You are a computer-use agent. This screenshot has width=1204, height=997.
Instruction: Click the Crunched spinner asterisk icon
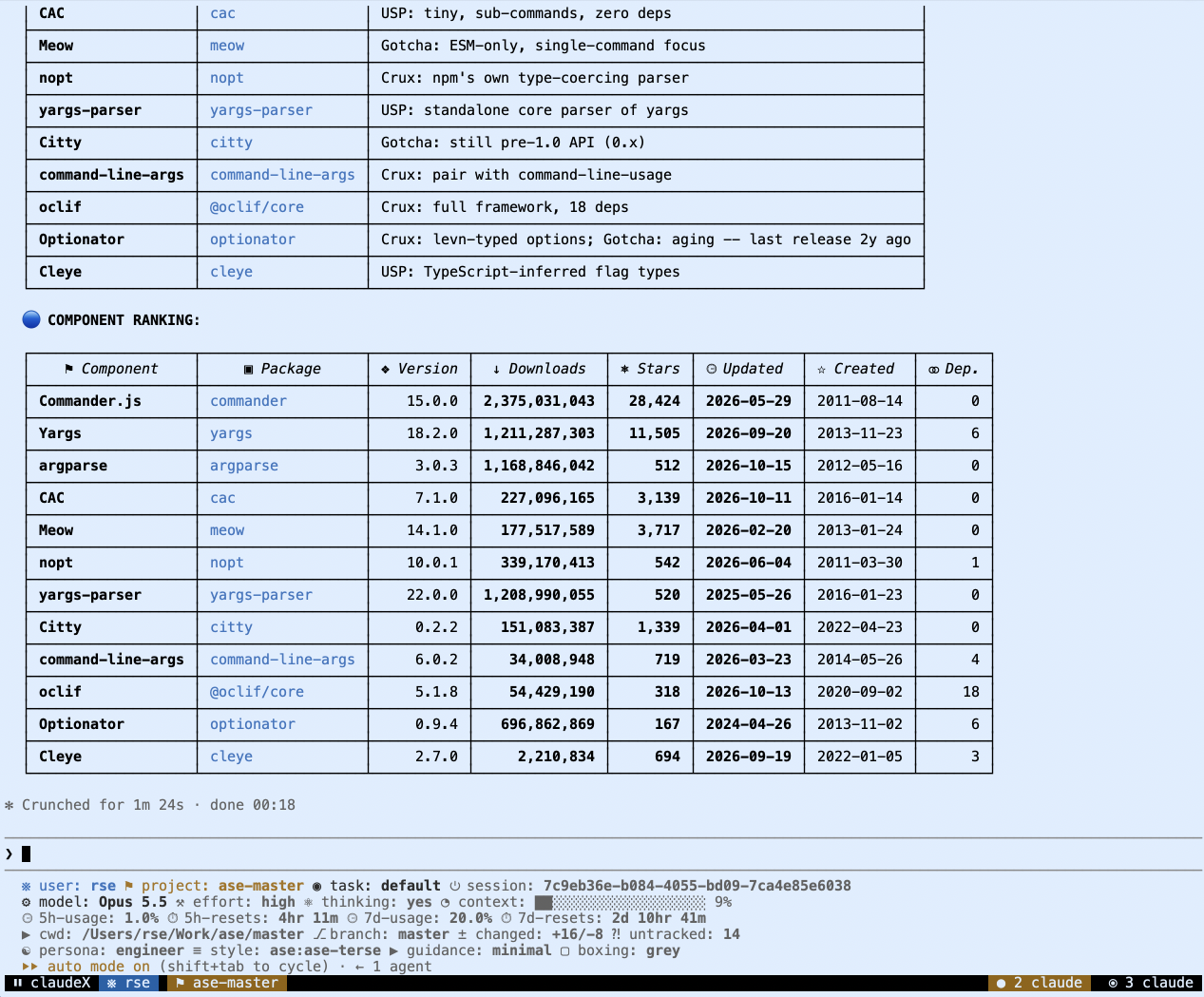click(x=10, y=805)
